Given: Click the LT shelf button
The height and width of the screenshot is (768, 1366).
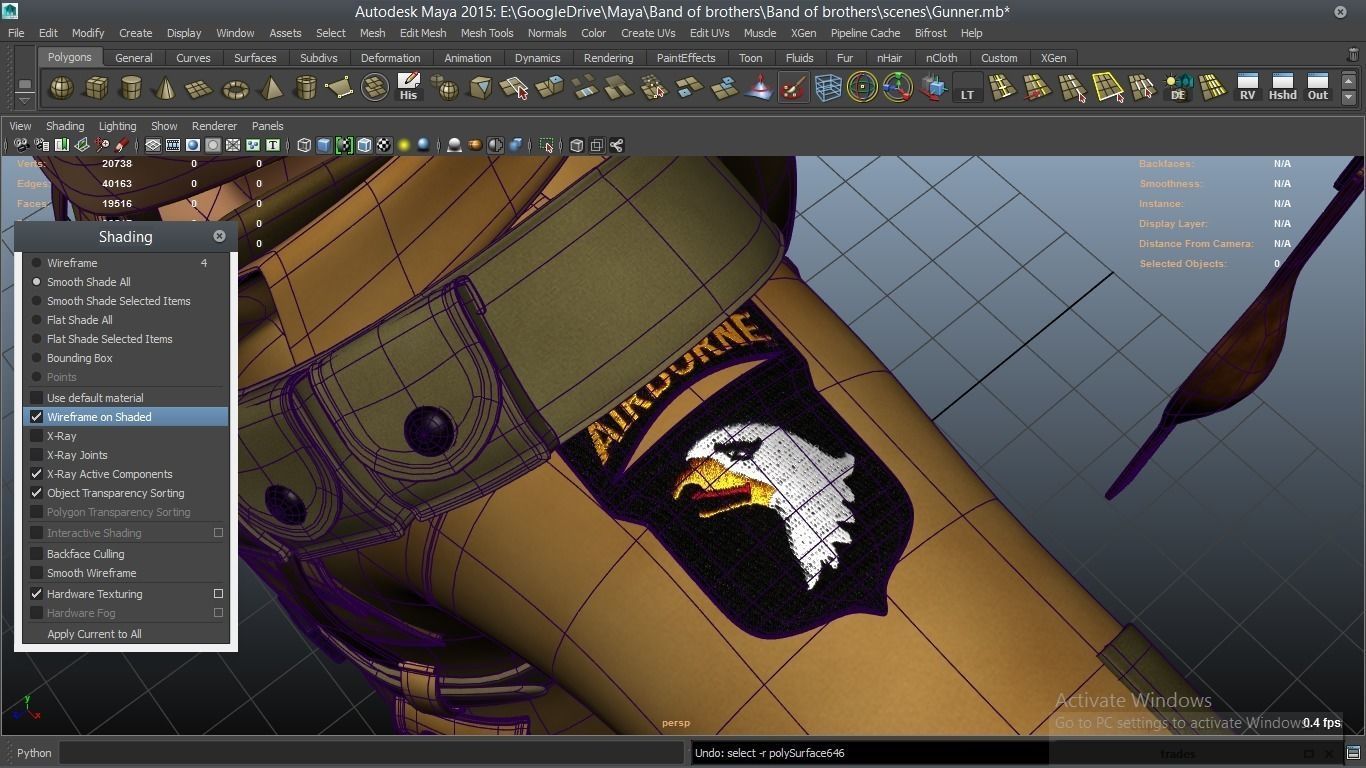Looking at the screenshot, I should [967, 88].
